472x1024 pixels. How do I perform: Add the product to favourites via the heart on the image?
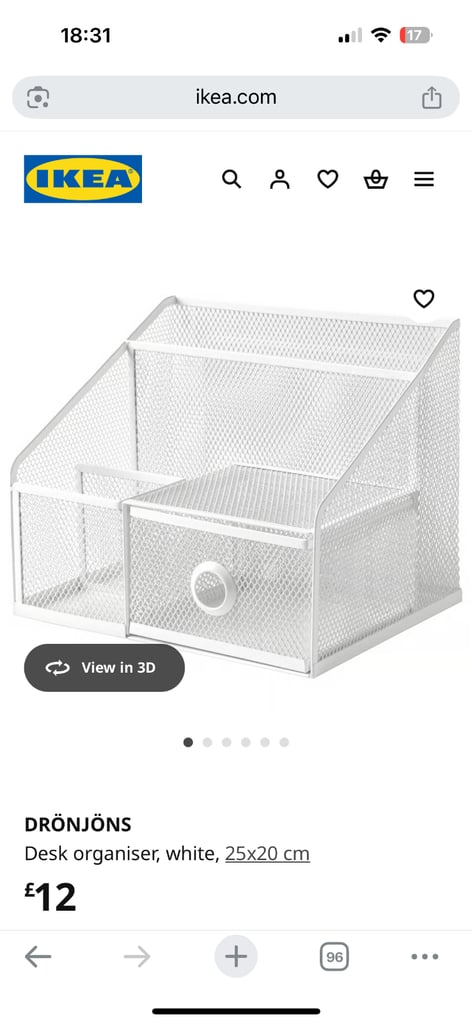click(x=424, y=298)
